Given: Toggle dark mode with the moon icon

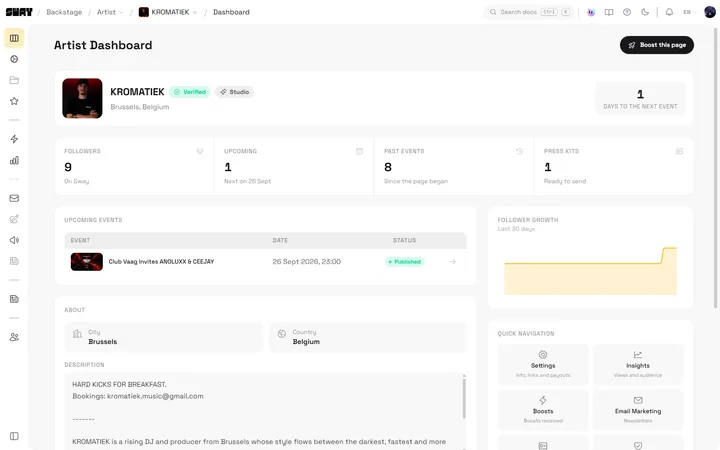Looking at the screenshot, I should pos(645,12).
